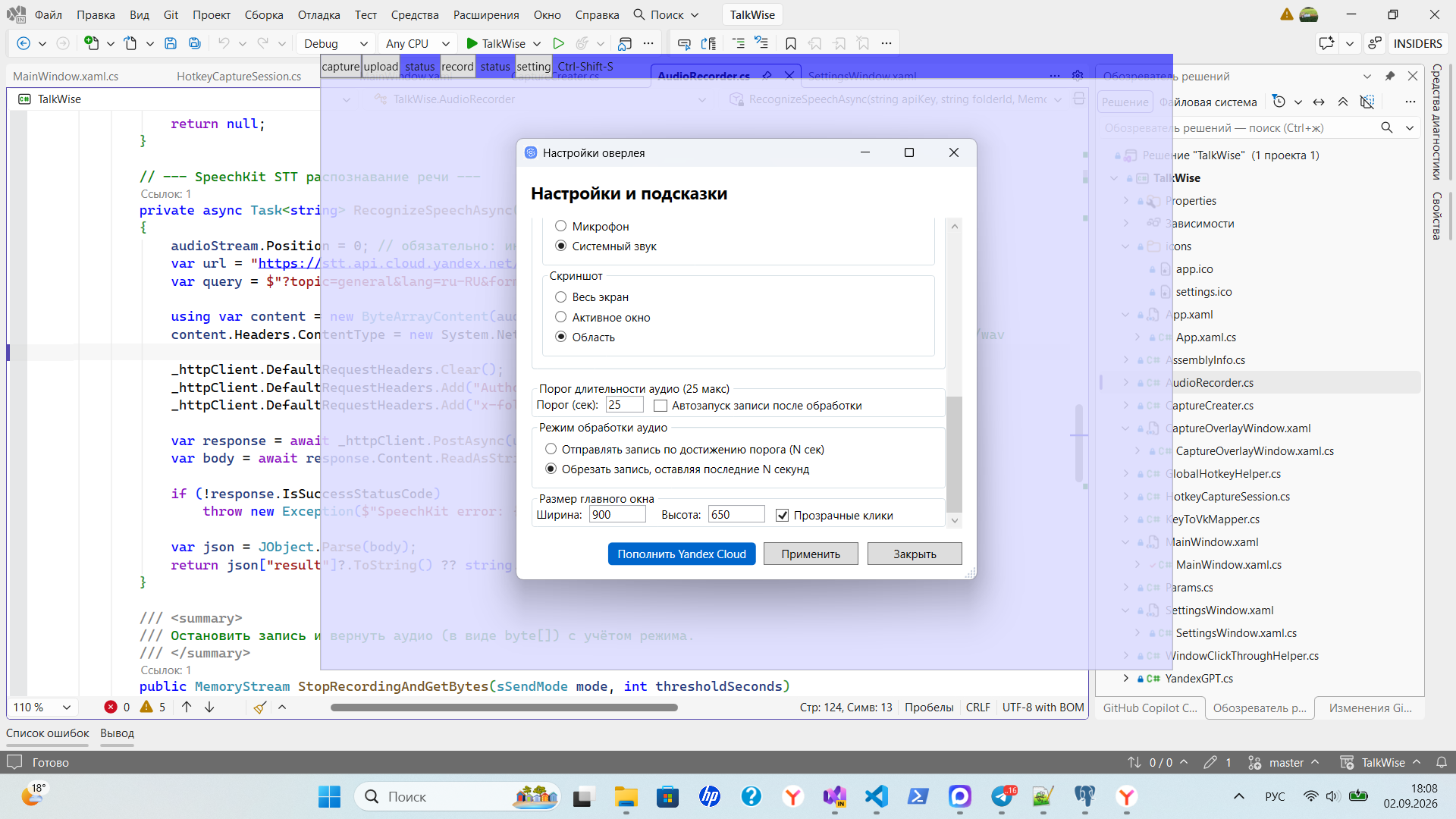Select Активное окно screenshot option
This screenshot has height=819, width=1456.
tap(561, 317)
